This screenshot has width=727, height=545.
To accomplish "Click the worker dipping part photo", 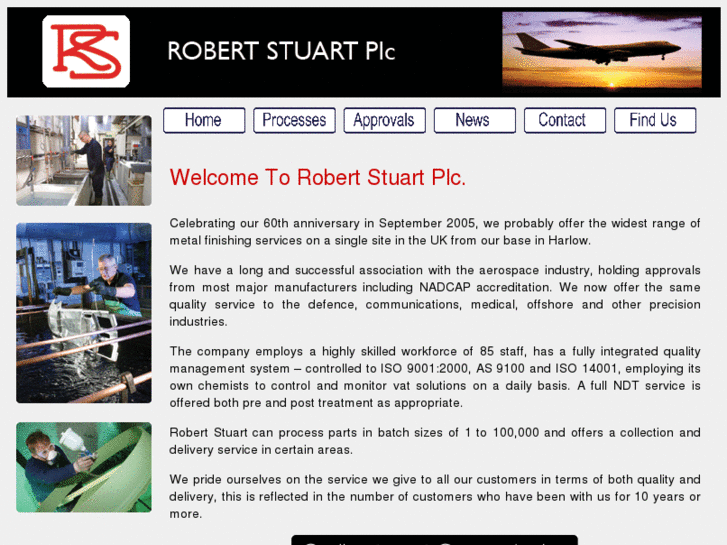I will tap(84, 313).
